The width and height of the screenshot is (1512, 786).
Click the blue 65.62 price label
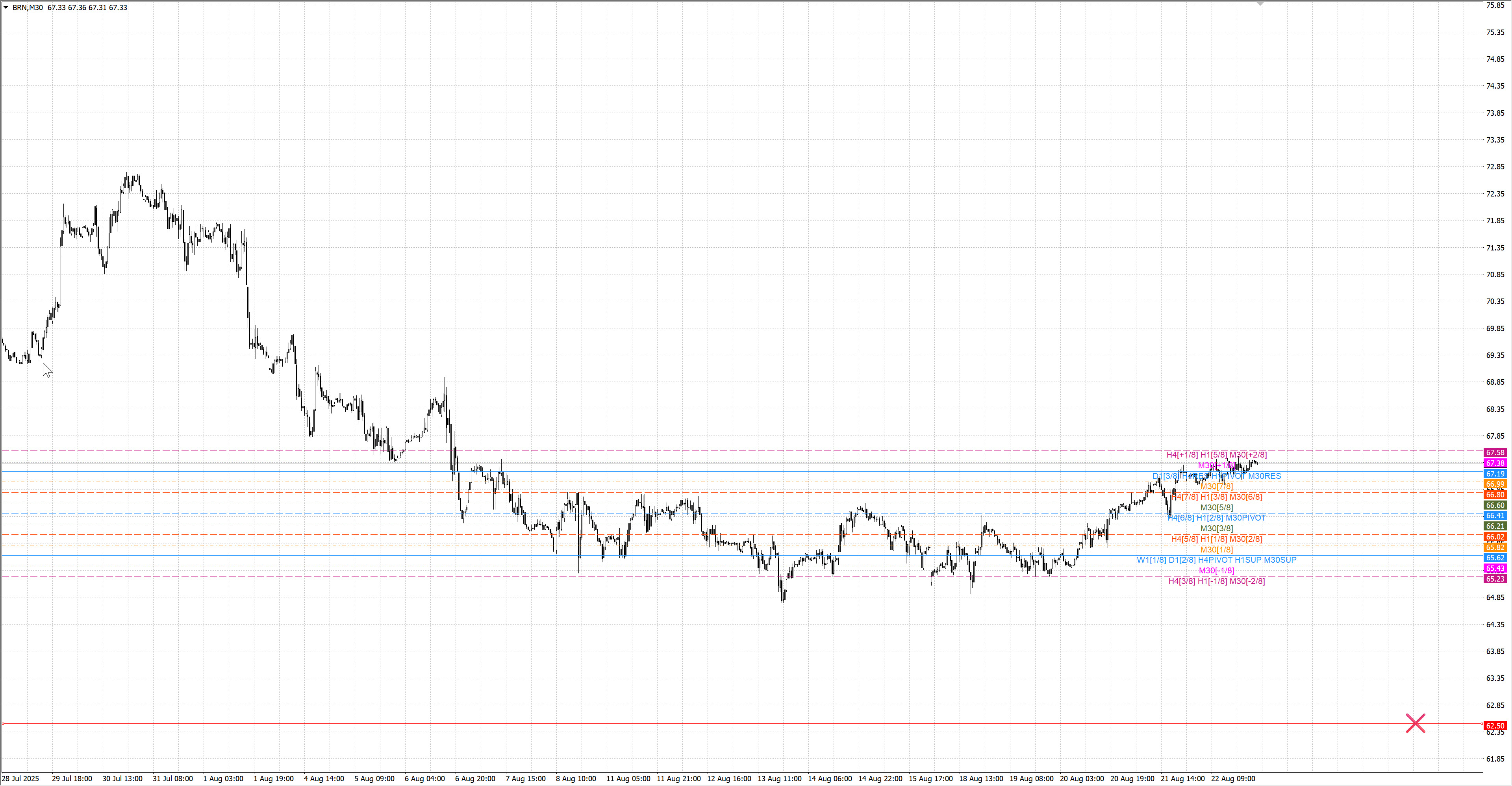point(1495,558)
